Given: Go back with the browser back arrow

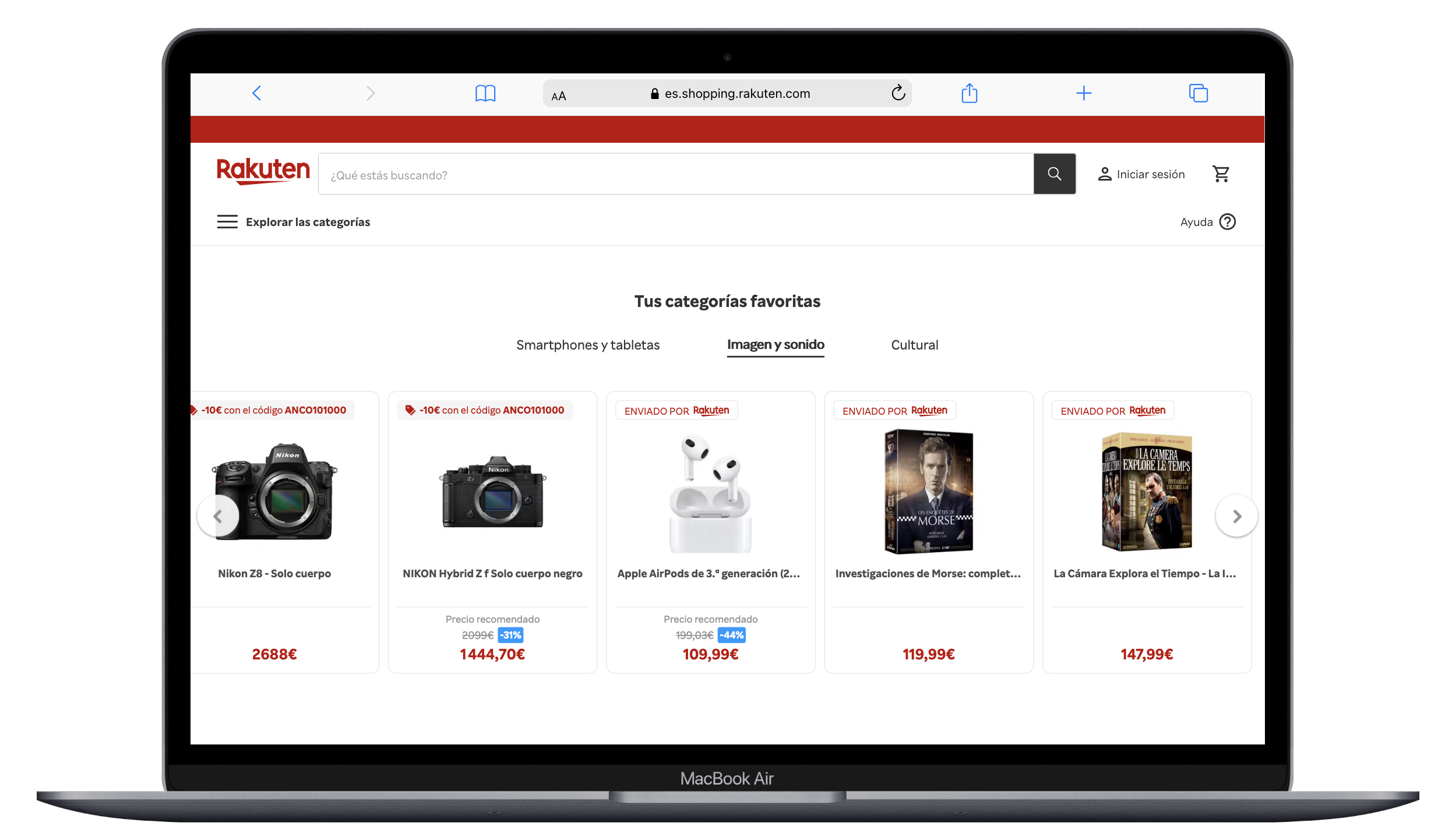Looking at the screenshot, I should pyautogui.click(x=256, y=93).
